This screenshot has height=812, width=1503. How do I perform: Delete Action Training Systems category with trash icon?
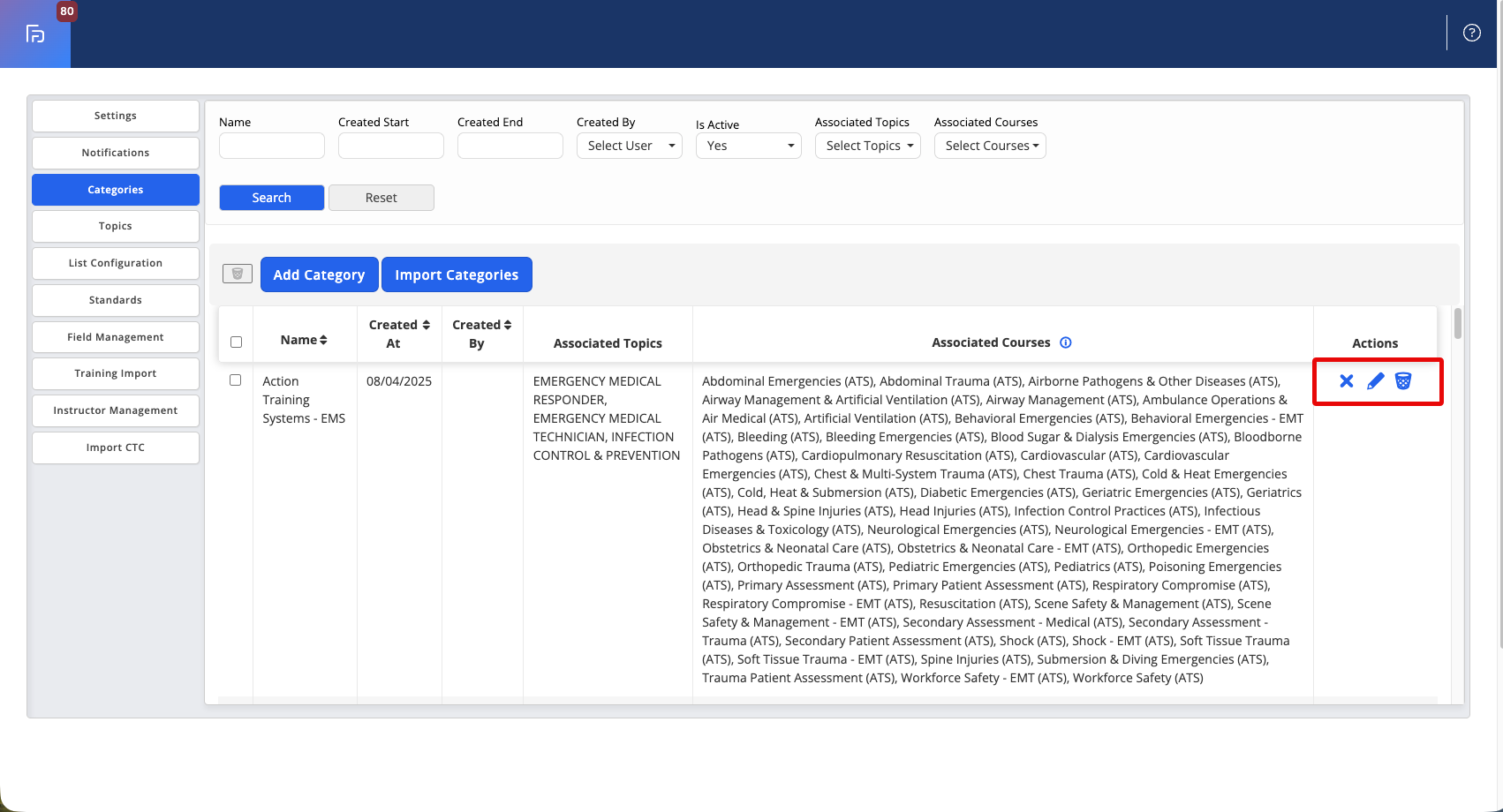pyautogui.click(x=1403, y=380)
